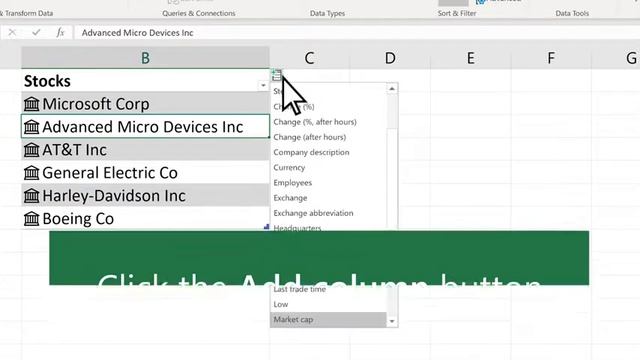
Task: Select the 'Boeing Co' cell
Action: point(145,218)
